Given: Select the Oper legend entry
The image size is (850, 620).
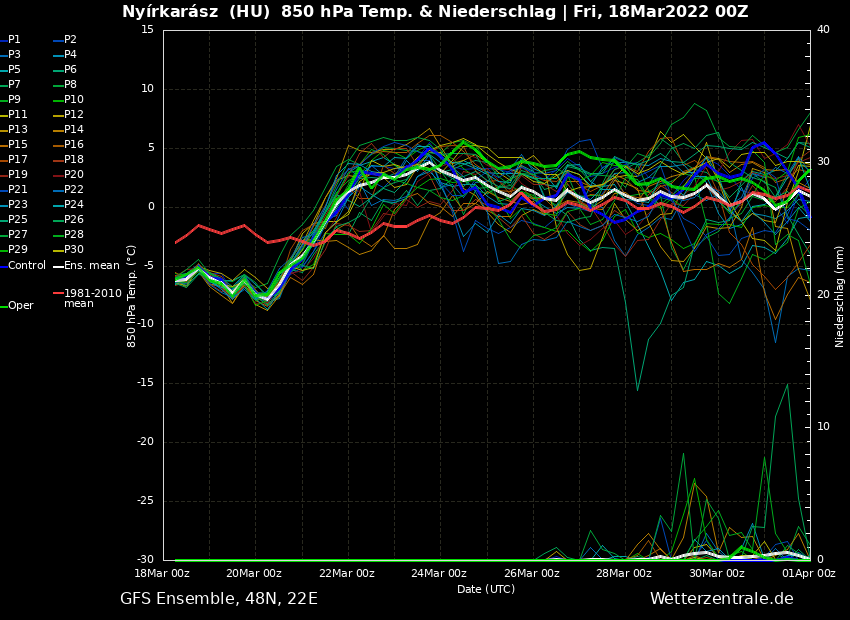Looking at the screenshot, I should pos(20,306).
